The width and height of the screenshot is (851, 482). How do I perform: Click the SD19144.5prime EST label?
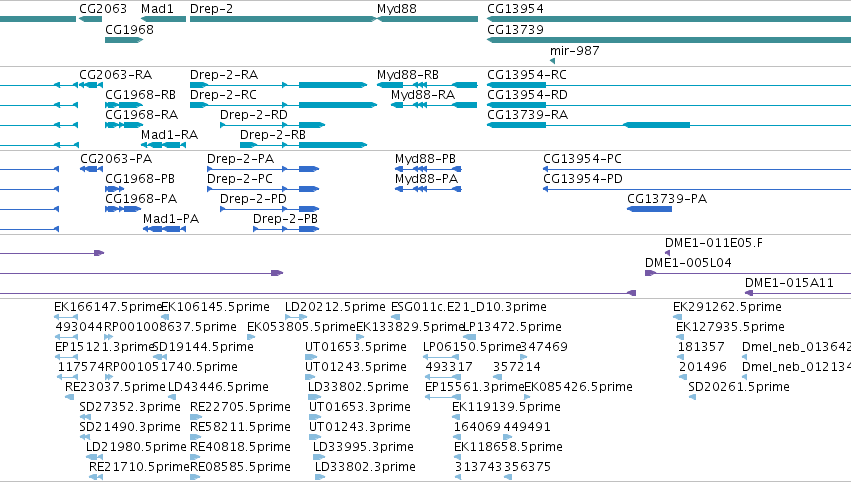[203, 347]
